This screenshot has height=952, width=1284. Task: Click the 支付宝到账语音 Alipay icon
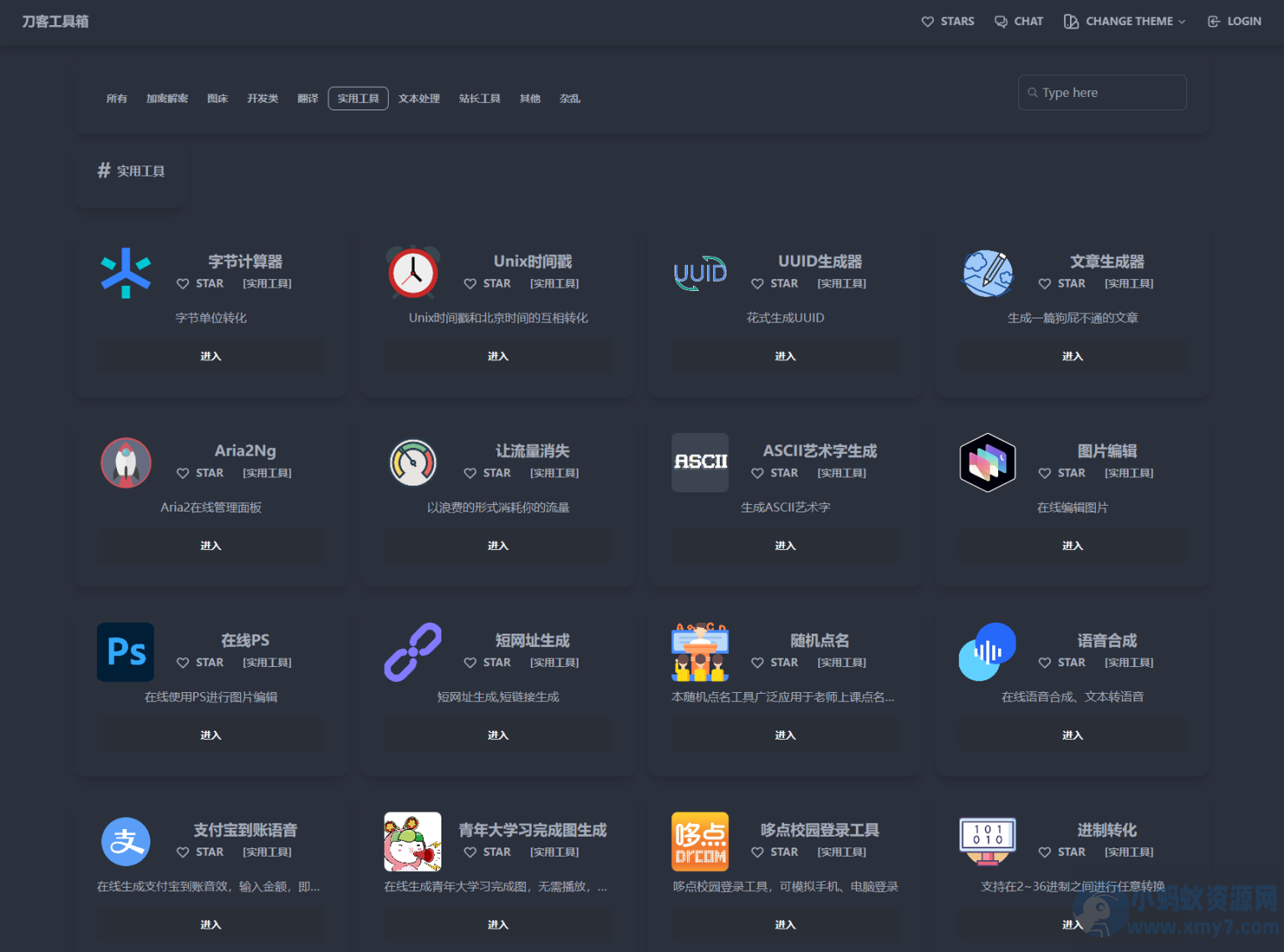pyautogui.click(x=125, y=842)
